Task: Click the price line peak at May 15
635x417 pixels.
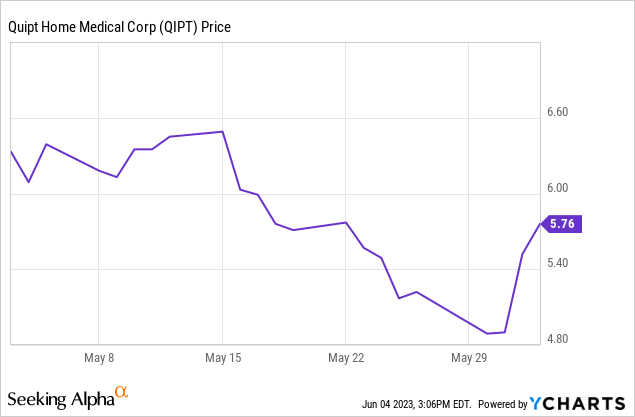Action: (222, 131)
